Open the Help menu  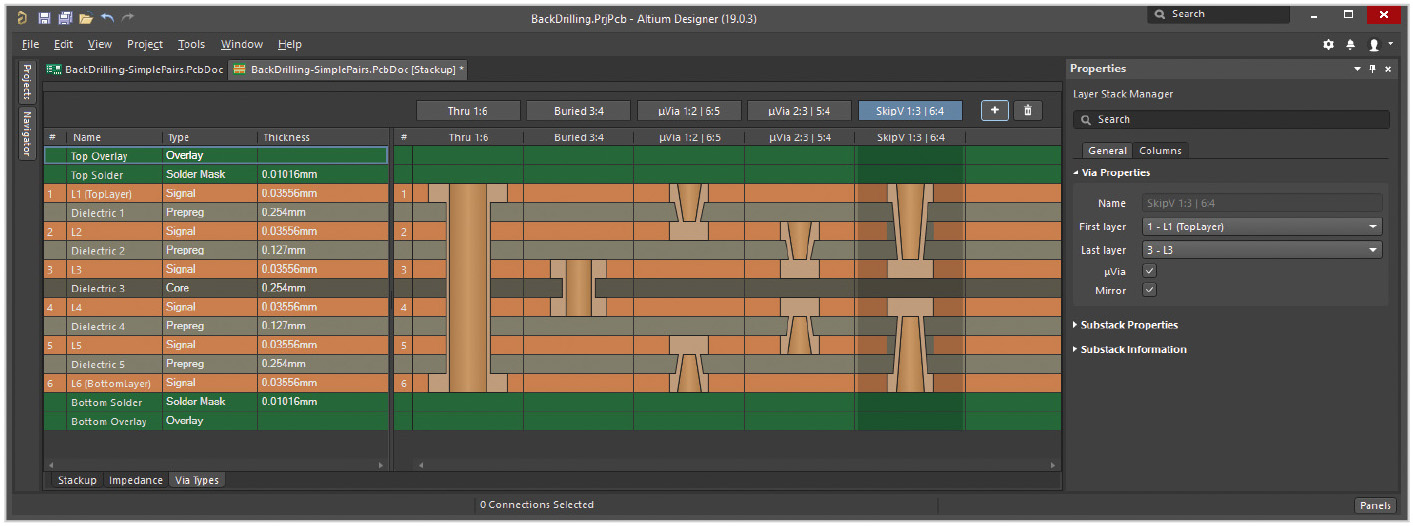(x=290, y=44)
